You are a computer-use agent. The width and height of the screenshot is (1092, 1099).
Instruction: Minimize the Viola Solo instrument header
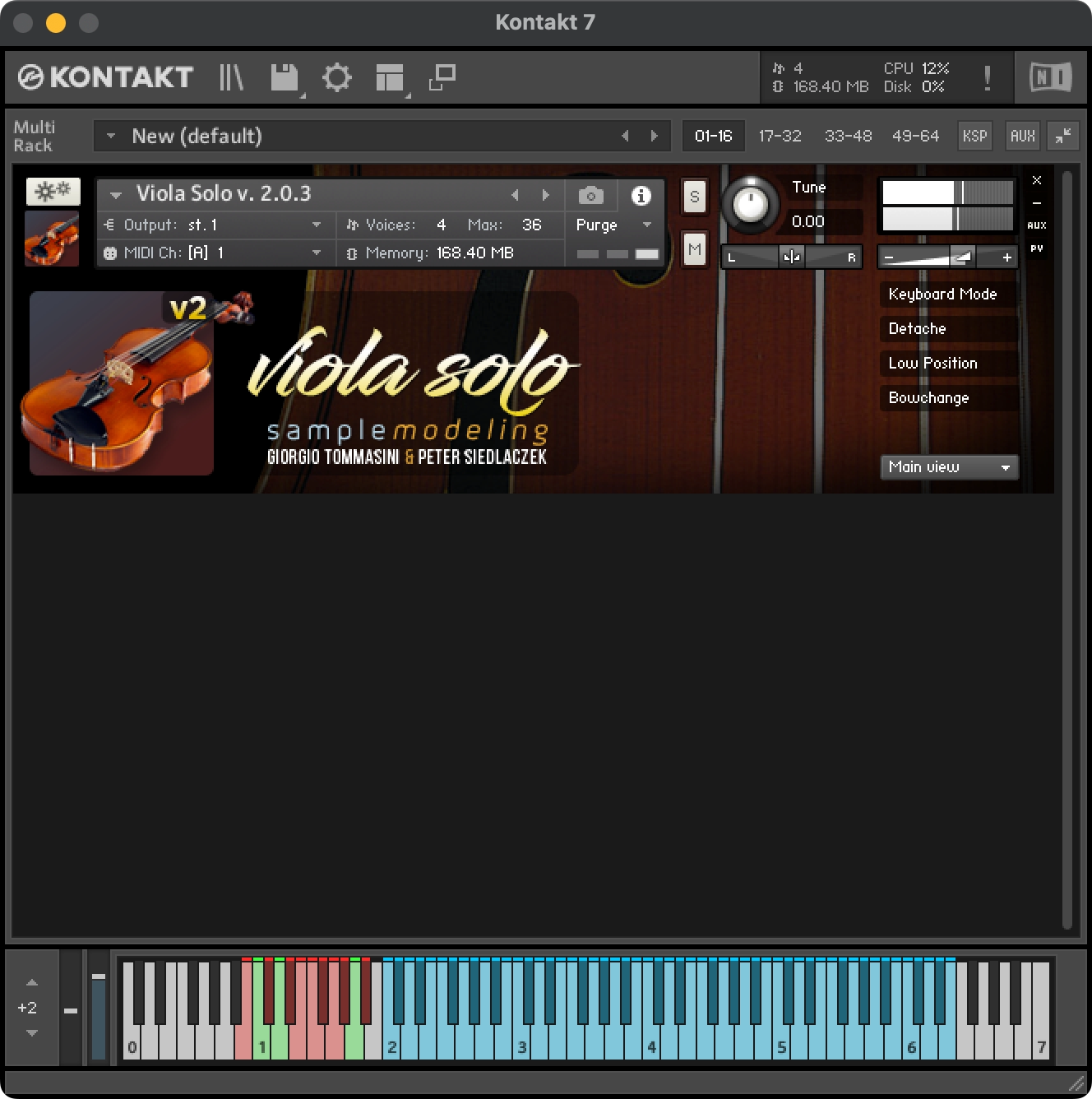[1037, 202]
